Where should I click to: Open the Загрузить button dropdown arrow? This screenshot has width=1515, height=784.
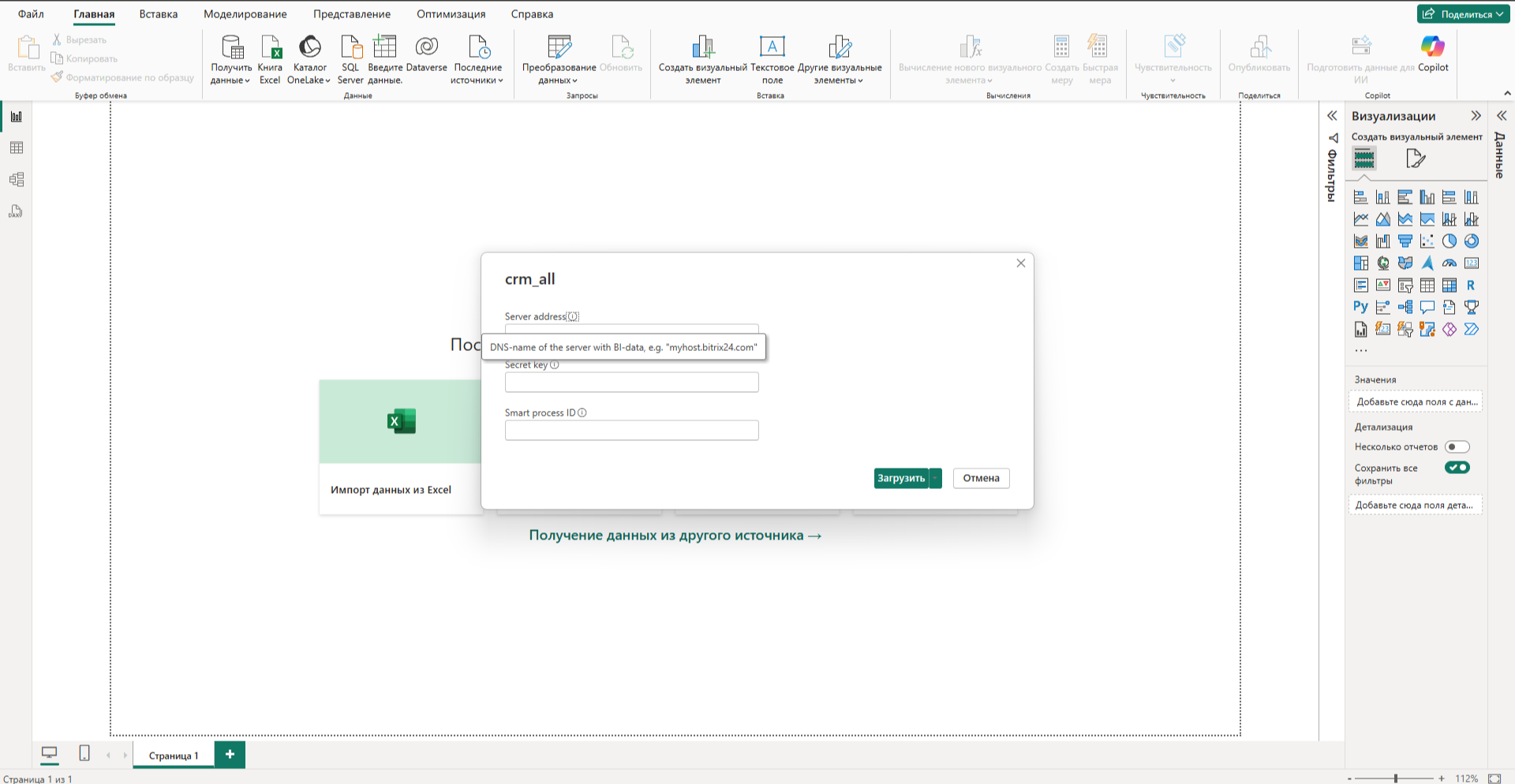(936, 478)
